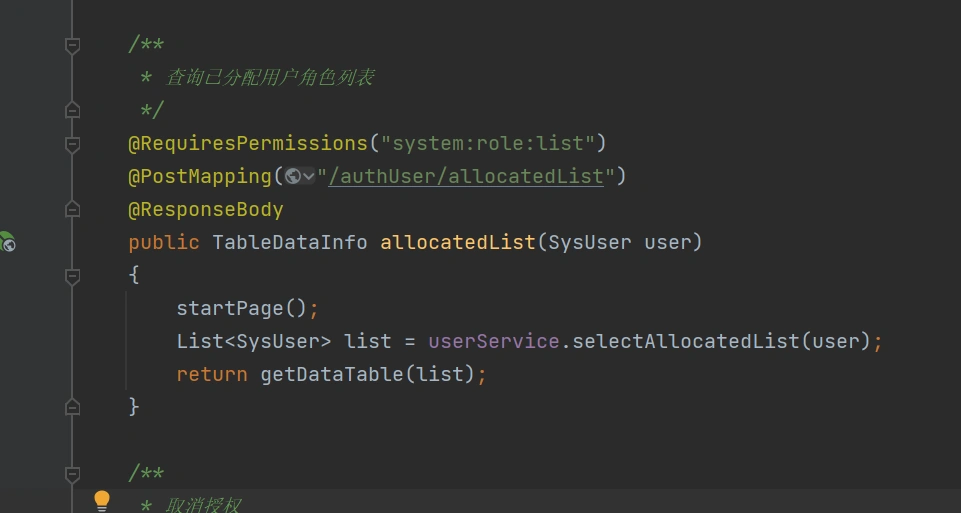
Task: Fold annotations at the @RequiresPermissions line marker
Action: 72,144
